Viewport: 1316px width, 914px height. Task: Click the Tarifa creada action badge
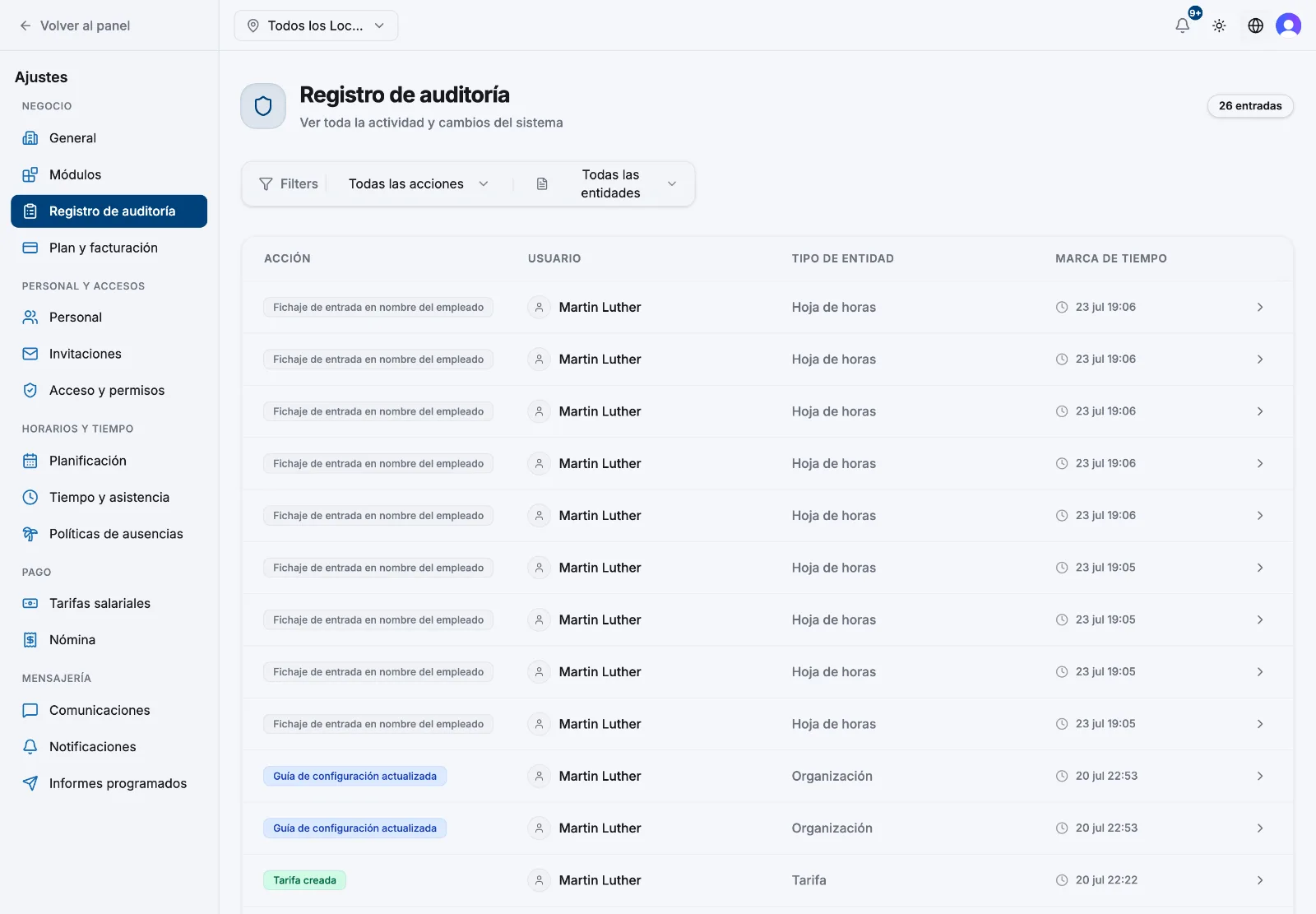pos(304,880)
